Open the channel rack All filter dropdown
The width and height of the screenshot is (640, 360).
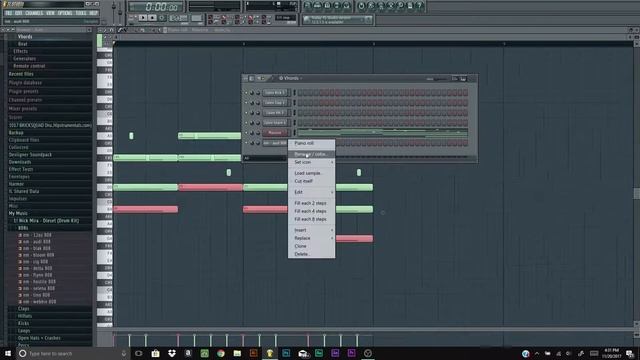pyautogui.click(x=264, y=158)
